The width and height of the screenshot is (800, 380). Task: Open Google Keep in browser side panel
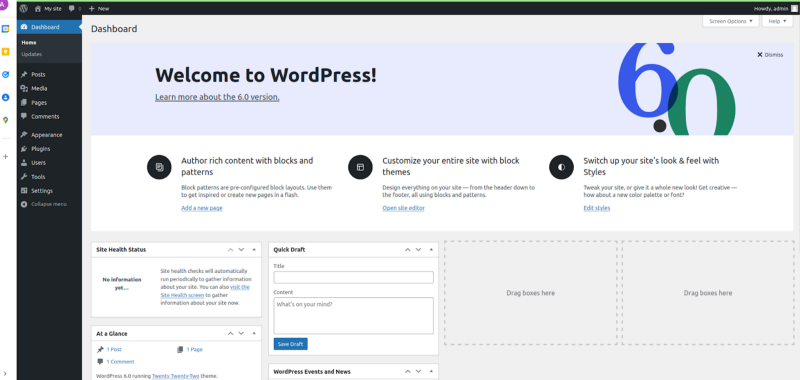click(6, 52)
